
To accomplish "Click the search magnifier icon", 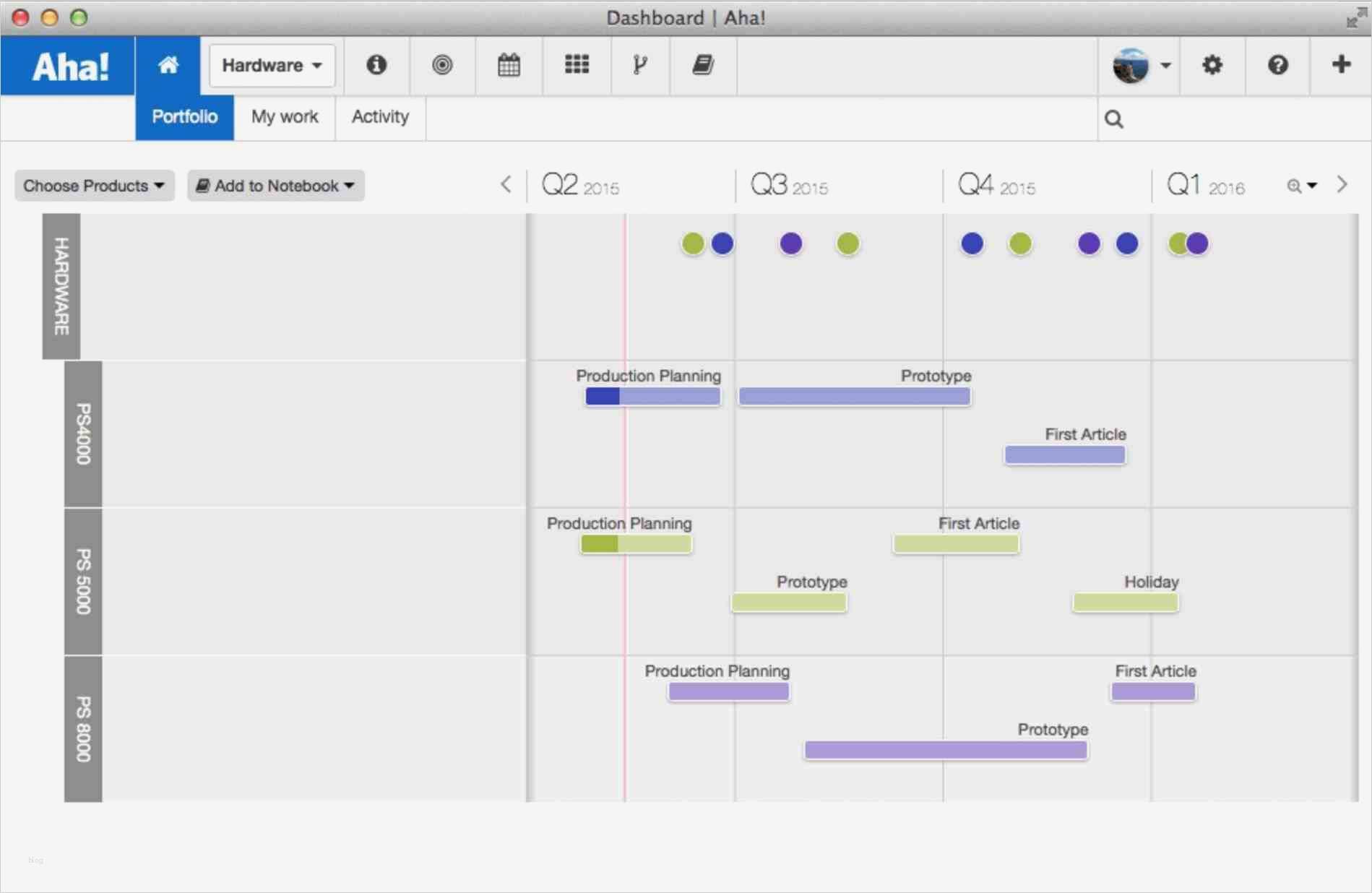I will [1114, 119].
